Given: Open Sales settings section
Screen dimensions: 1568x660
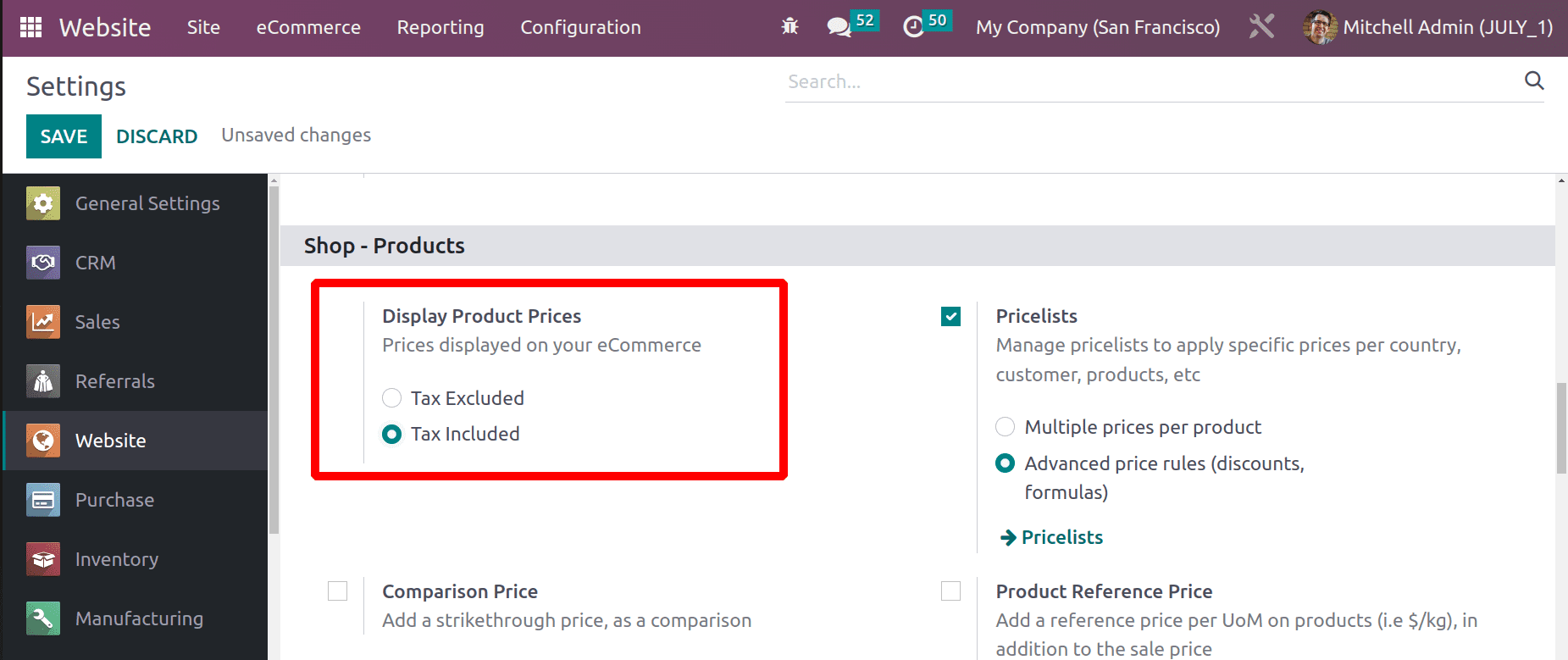Looking at the screenshot, I should tap(136, 322).
